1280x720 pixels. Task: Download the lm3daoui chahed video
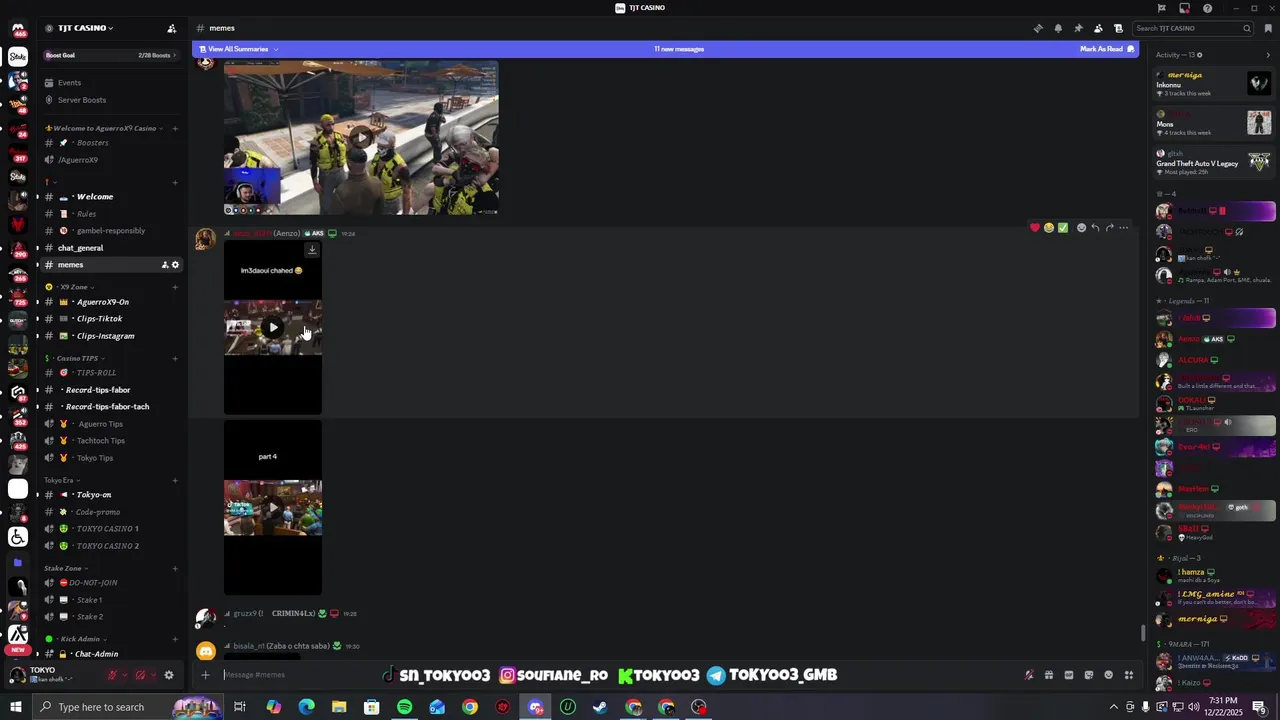pos(311,250)
